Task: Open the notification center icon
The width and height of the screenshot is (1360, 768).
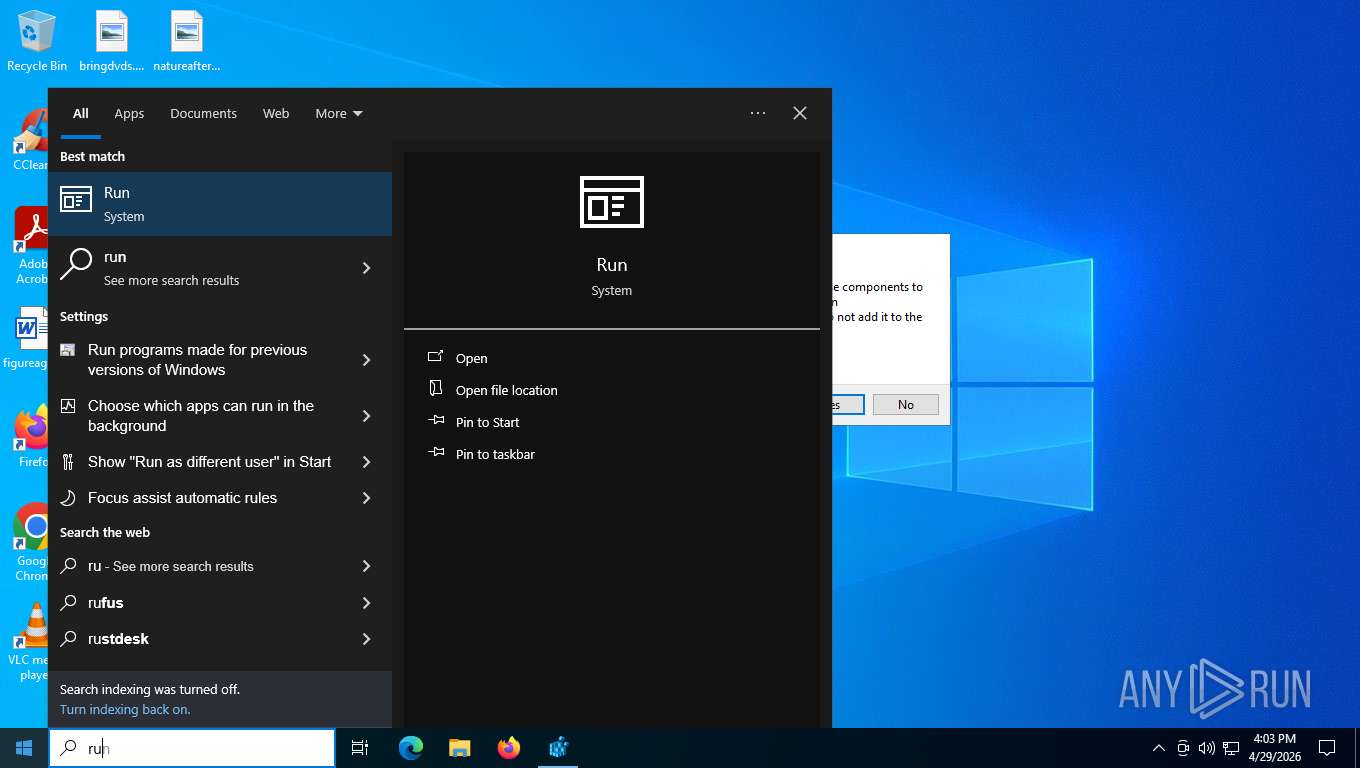Action: tap(1327, 748)
